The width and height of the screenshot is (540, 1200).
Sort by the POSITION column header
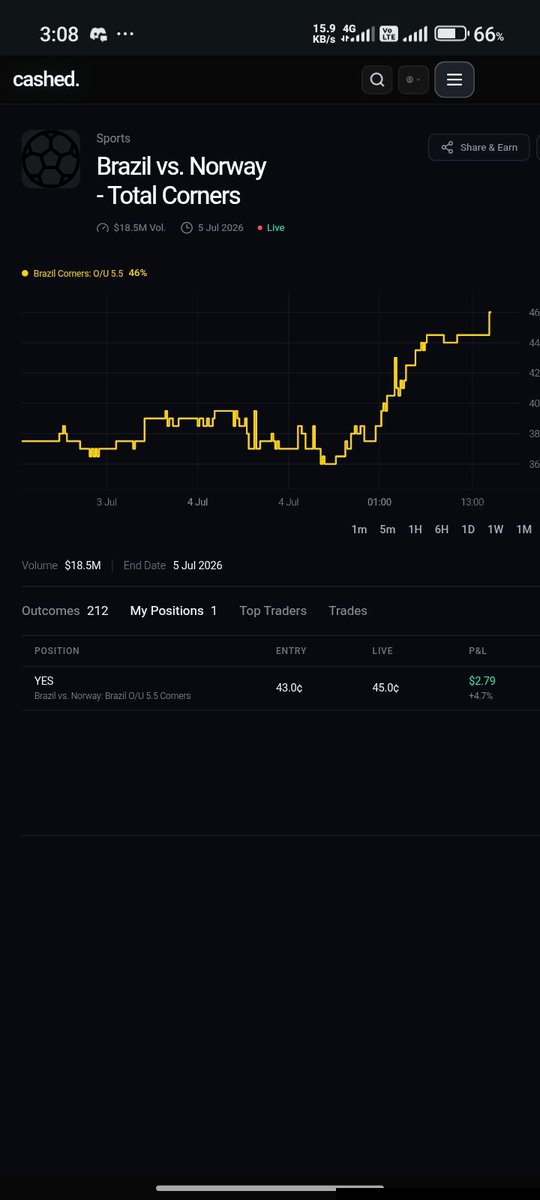click(57, 651)
